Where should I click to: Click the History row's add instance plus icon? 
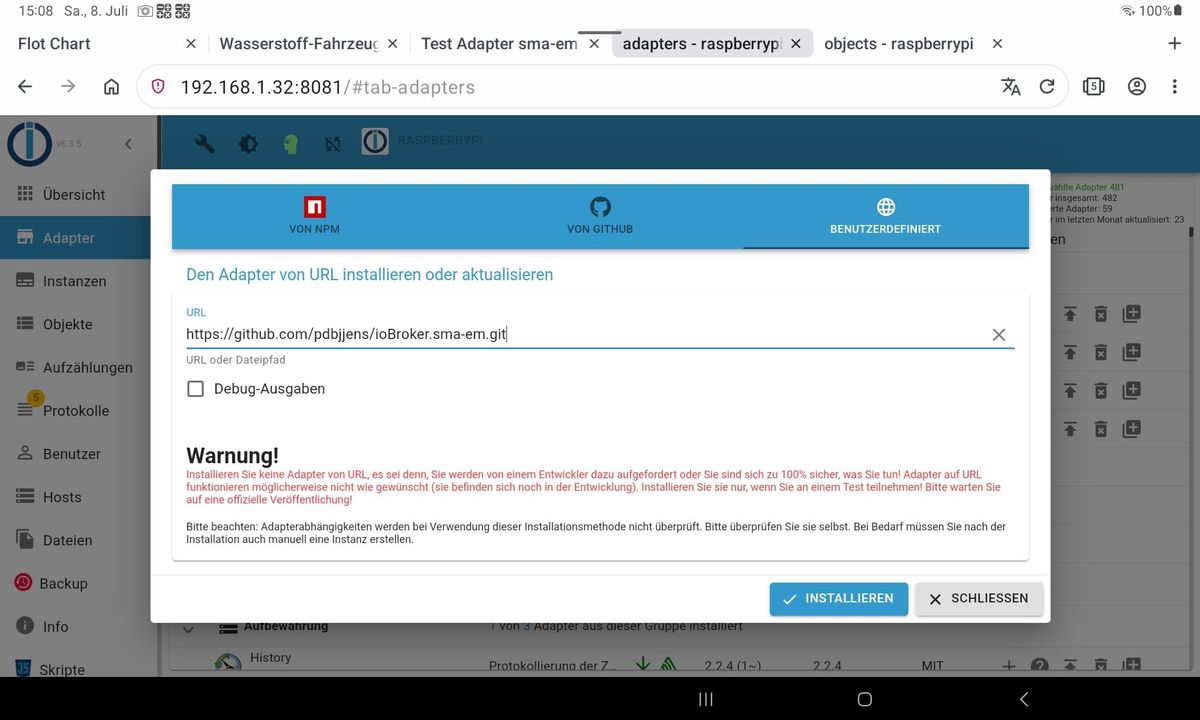[x=1009, y=666]
